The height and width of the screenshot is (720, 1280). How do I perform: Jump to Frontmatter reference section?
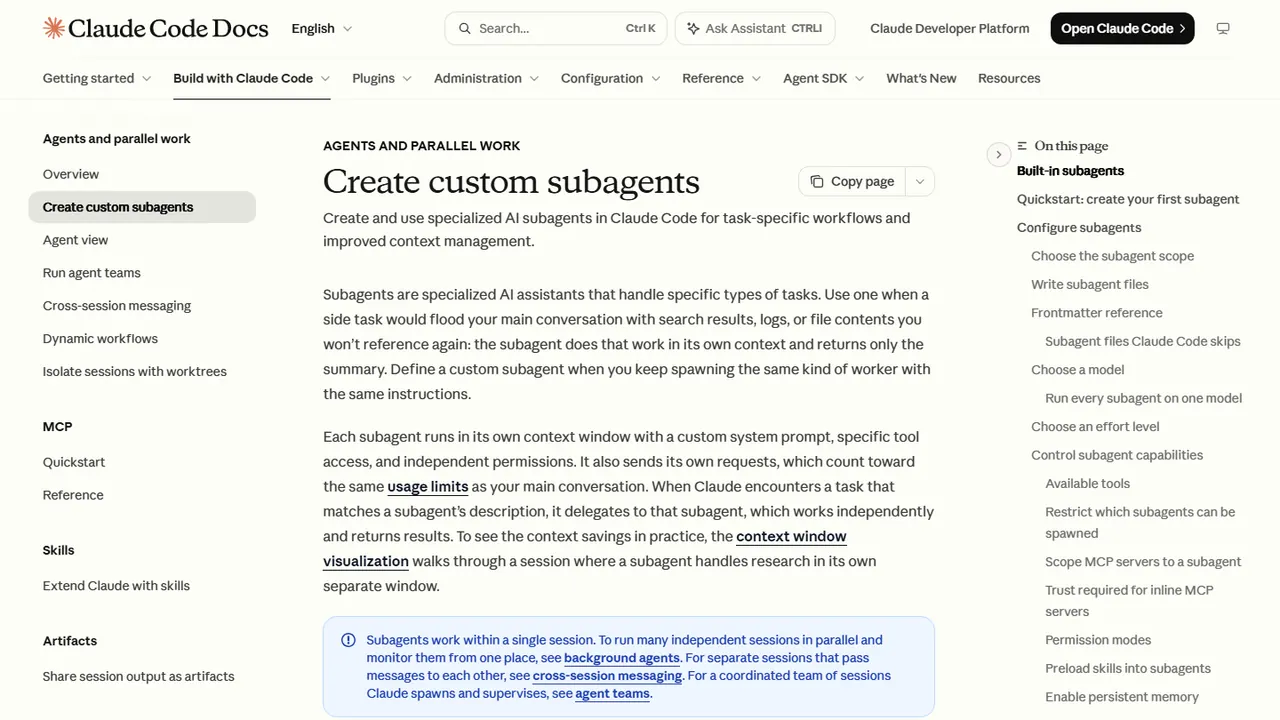point(1097,313)
